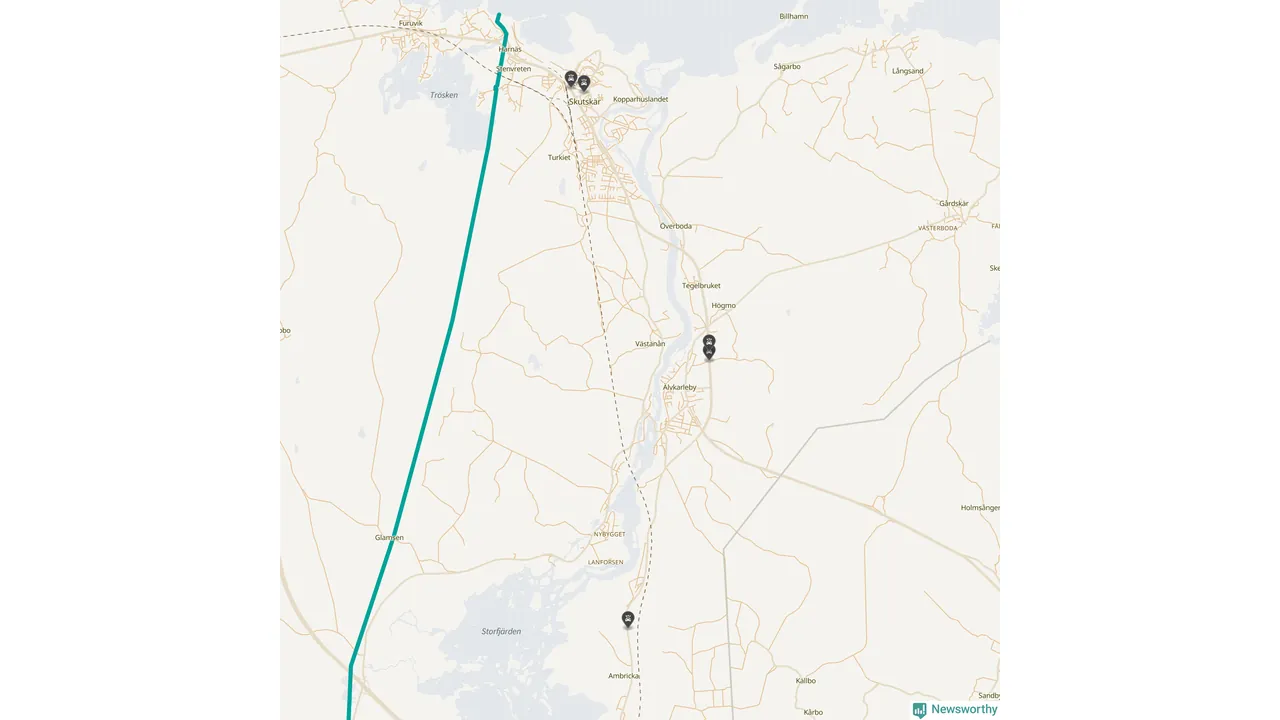Click the Billhamn place label
Viewport: 1280px width, 720px height.
[794, 16]
